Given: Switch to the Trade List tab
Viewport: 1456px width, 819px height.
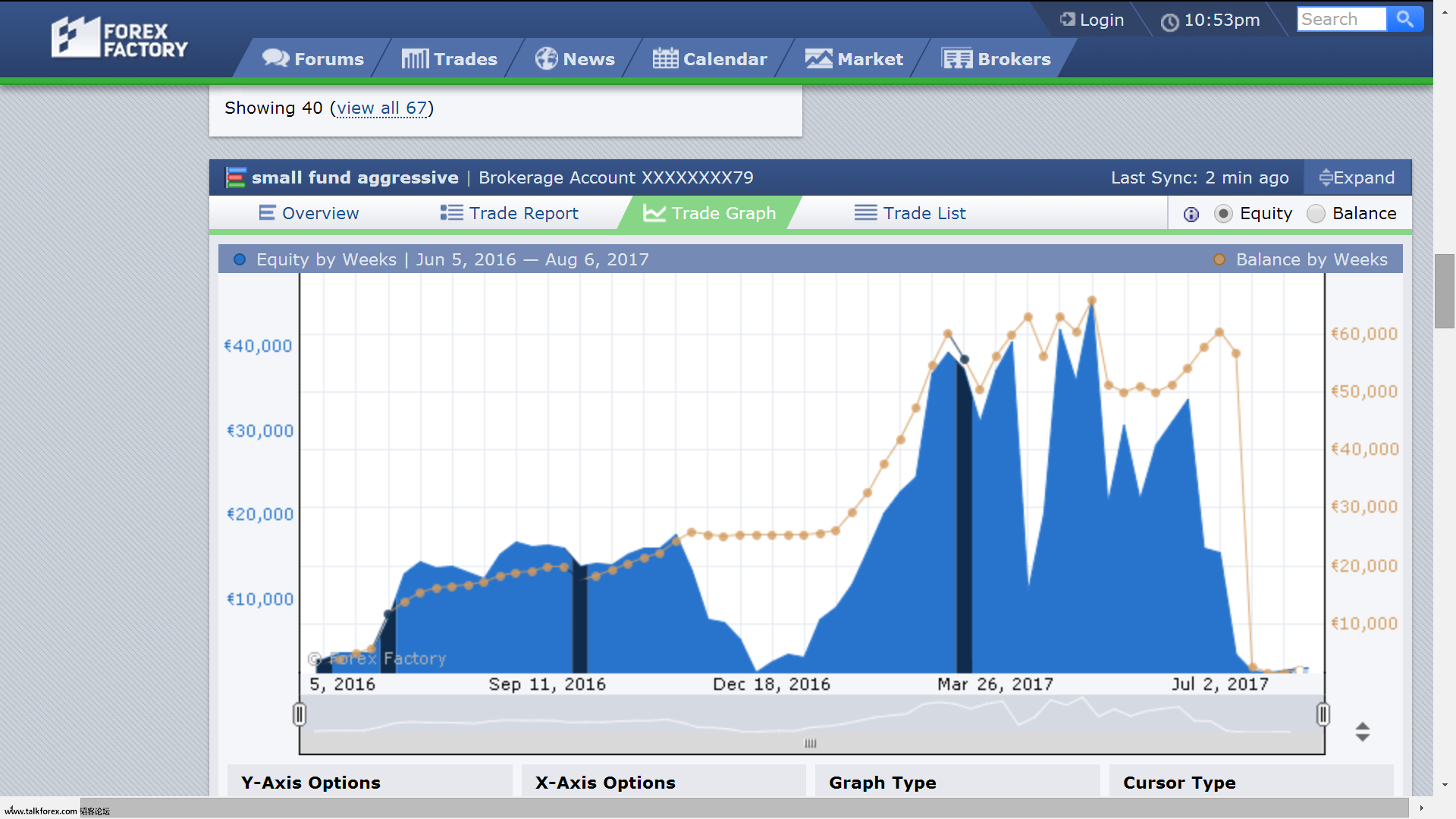Looking at the screenshot, I should [x=910, y=213].
